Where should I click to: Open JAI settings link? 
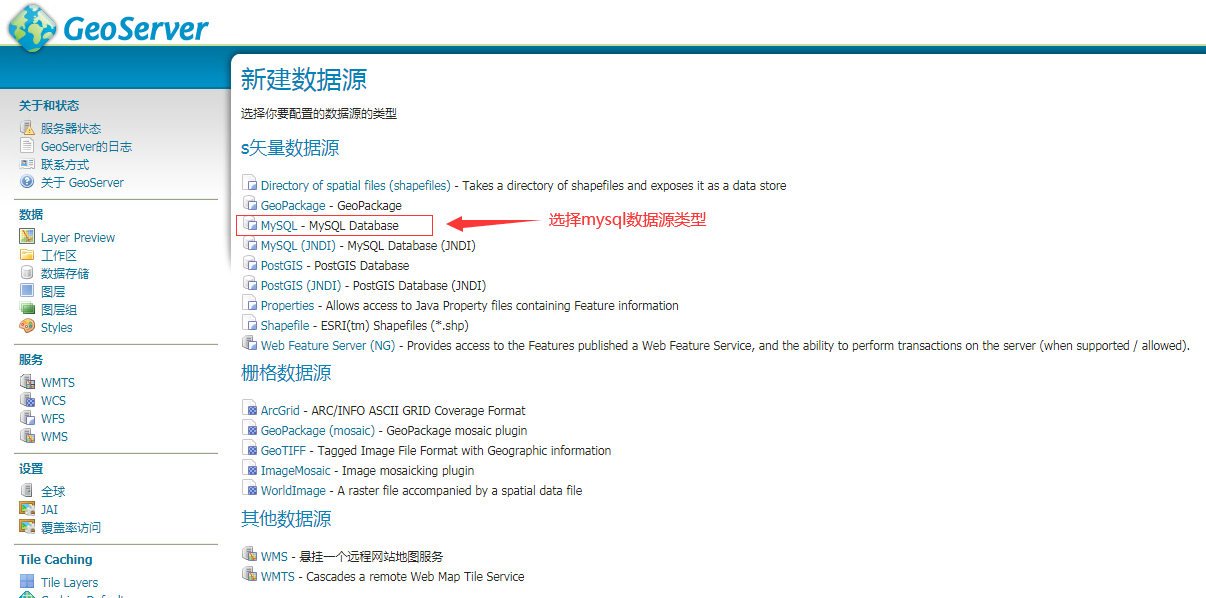[49, 509]
